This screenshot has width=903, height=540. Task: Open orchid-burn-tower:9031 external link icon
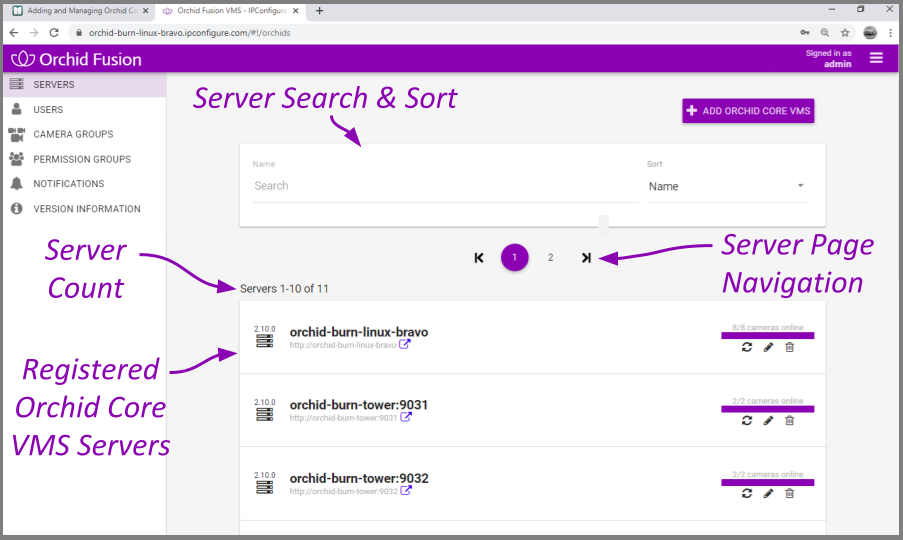point(406,417)
